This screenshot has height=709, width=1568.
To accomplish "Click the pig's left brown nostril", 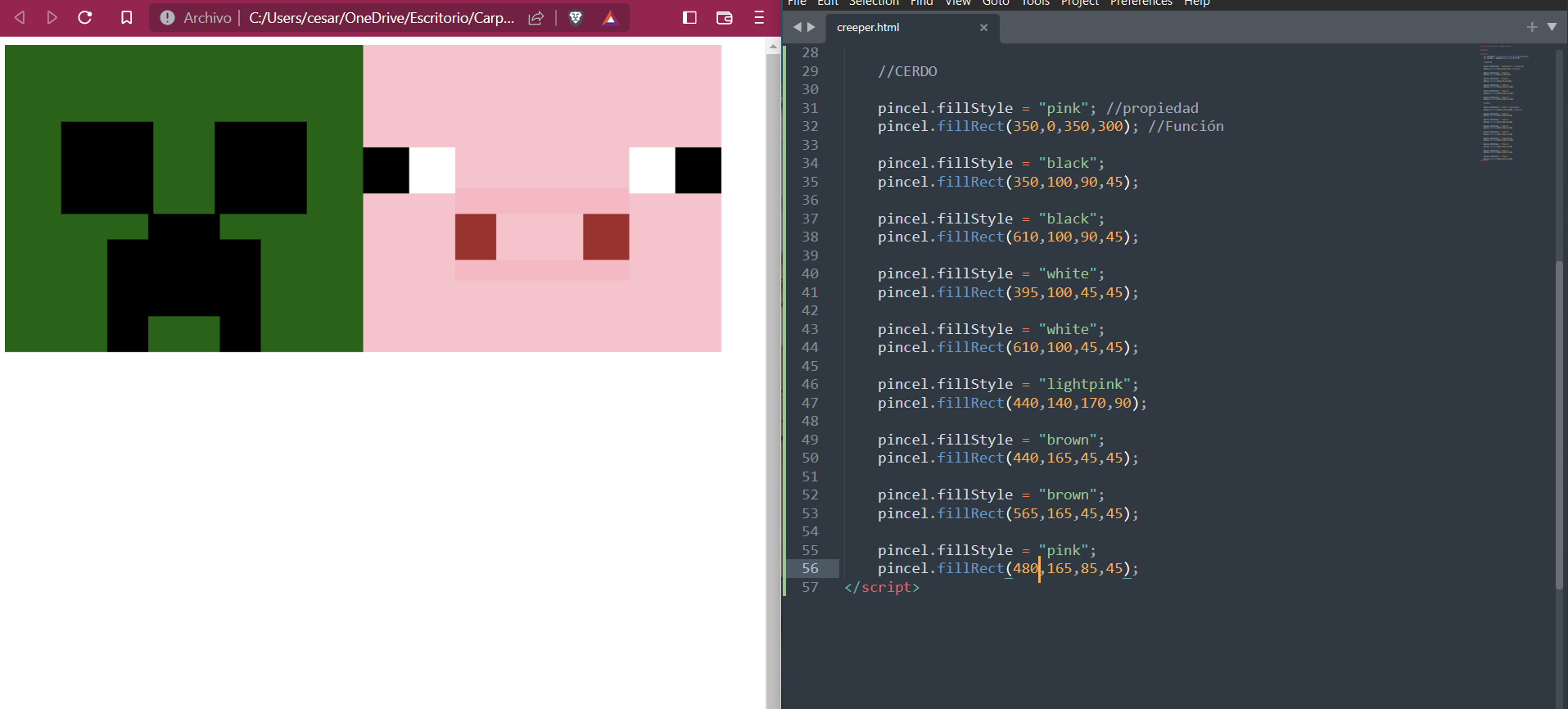I will pos(476,237).
